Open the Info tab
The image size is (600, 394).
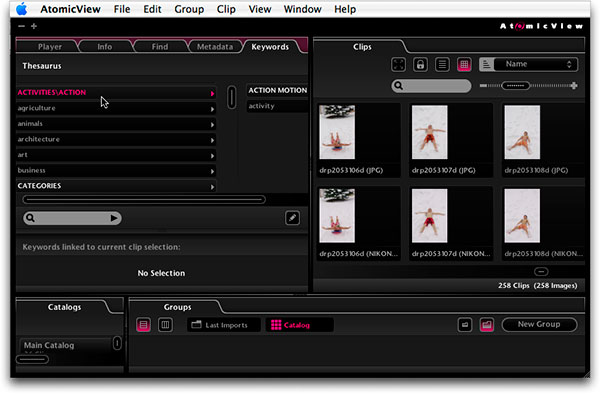(x=104, y=47)
